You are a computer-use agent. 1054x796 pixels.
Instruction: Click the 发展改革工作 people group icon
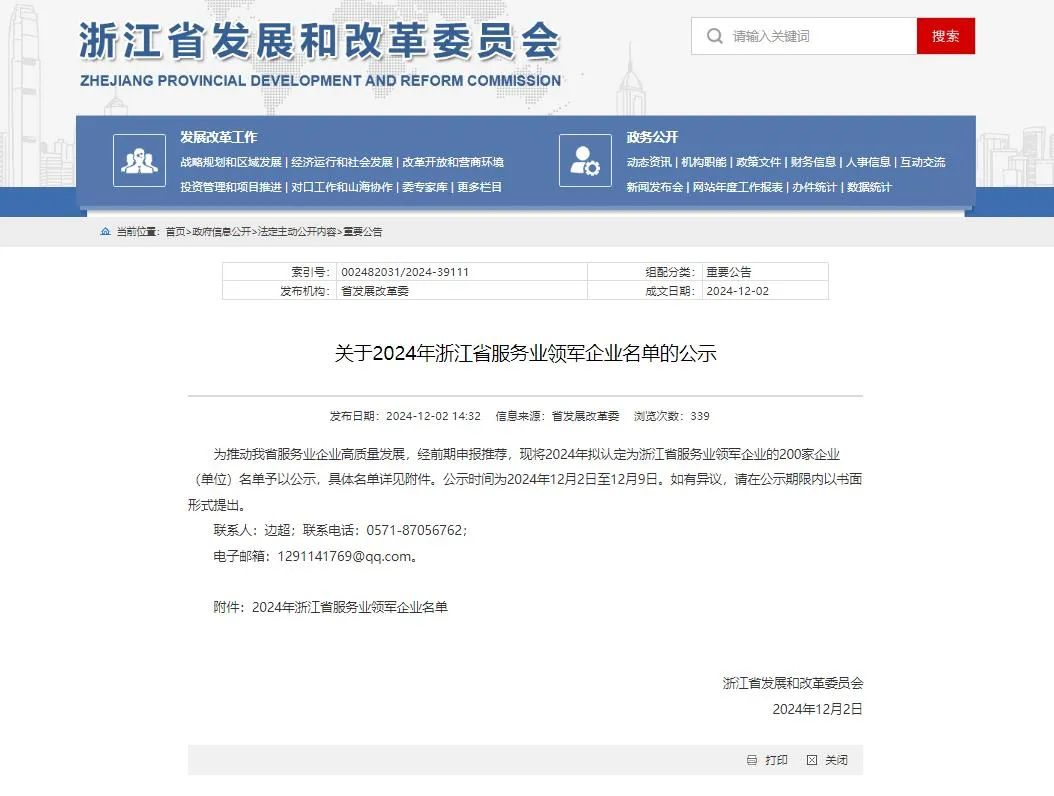point(139,160)
